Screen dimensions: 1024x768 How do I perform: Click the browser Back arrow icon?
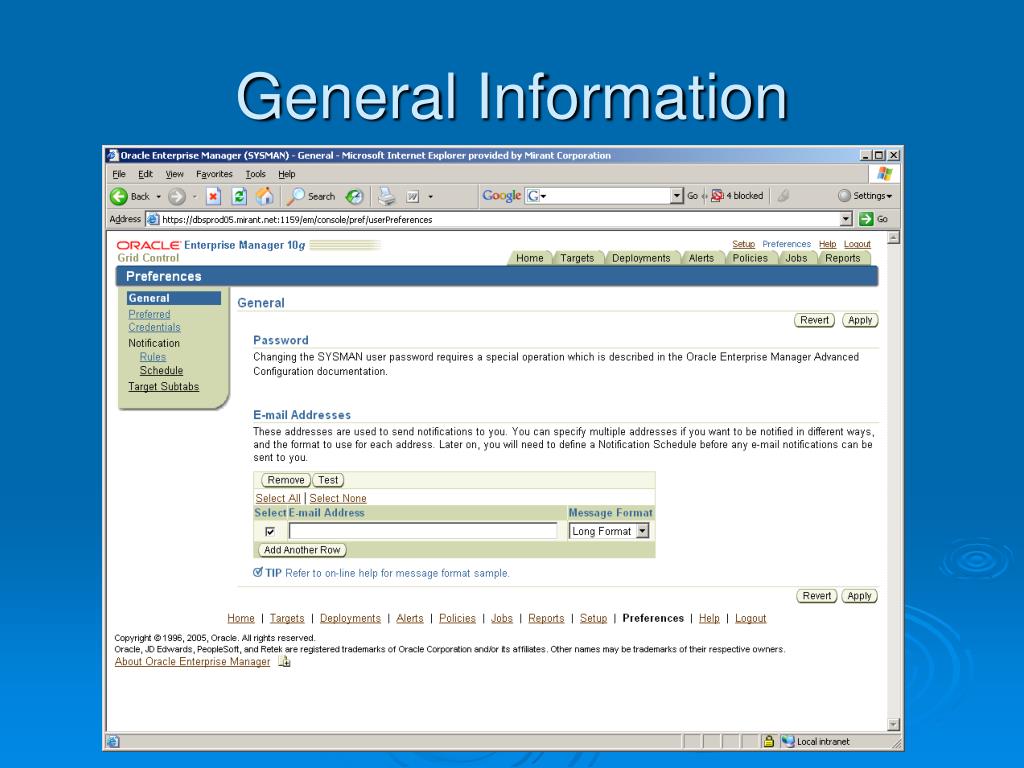pyautogui.click(x=119, y=196)
